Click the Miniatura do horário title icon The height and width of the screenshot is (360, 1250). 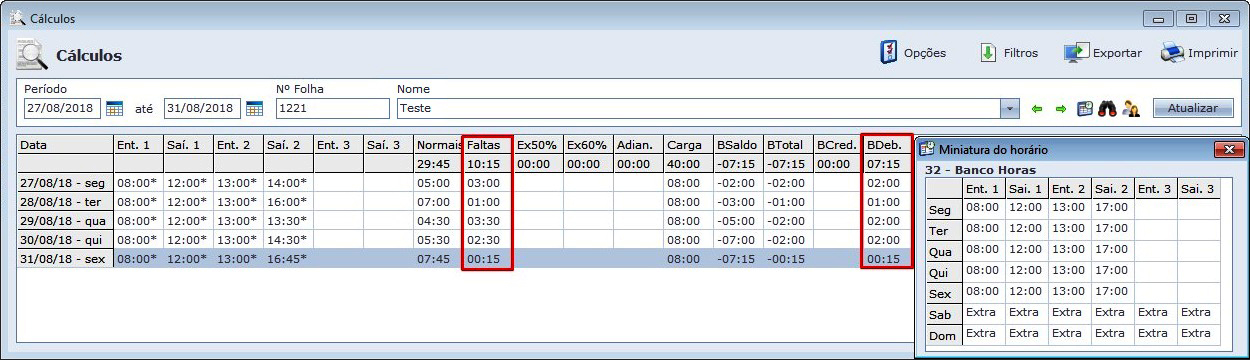pos(926,149)
